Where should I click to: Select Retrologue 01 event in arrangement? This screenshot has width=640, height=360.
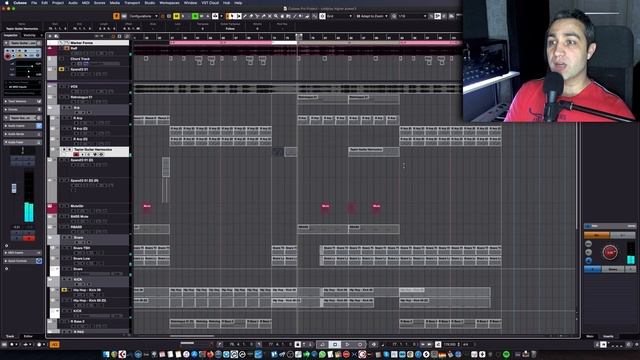pos(323,99)
